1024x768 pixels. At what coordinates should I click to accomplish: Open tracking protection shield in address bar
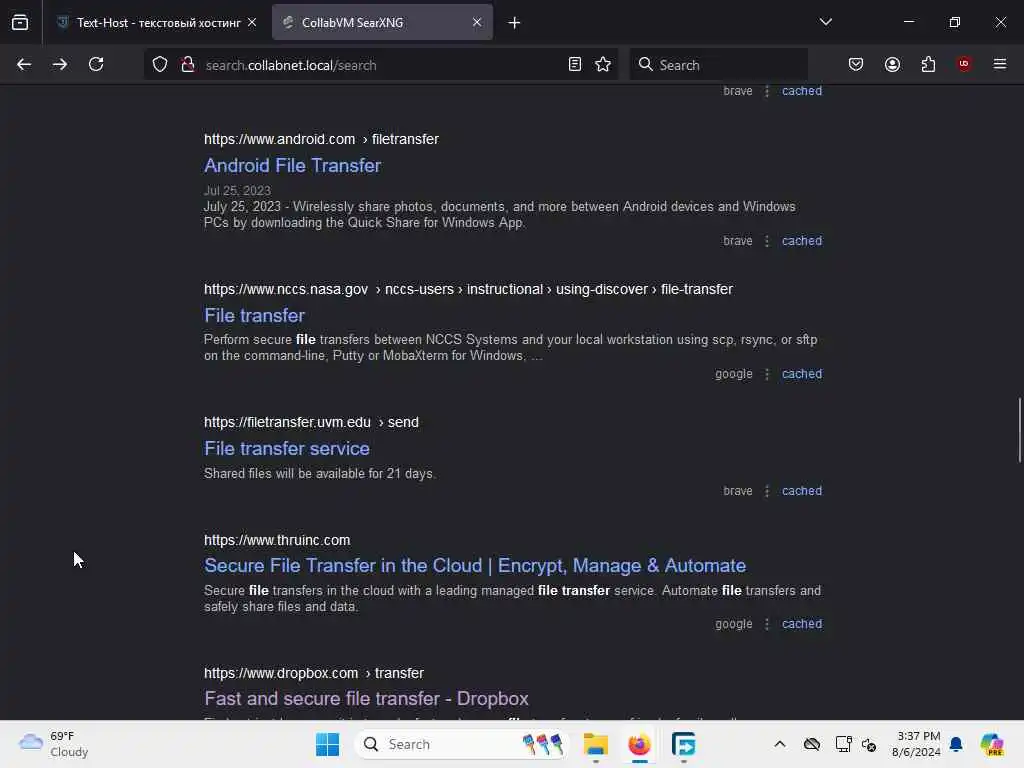[160, 65]
